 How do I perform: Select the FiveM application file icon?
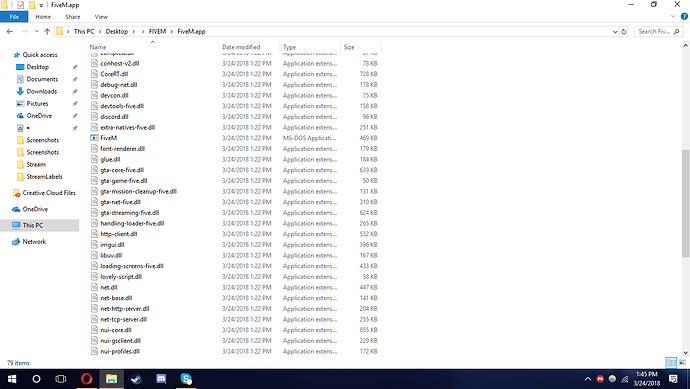click(94, 138)
